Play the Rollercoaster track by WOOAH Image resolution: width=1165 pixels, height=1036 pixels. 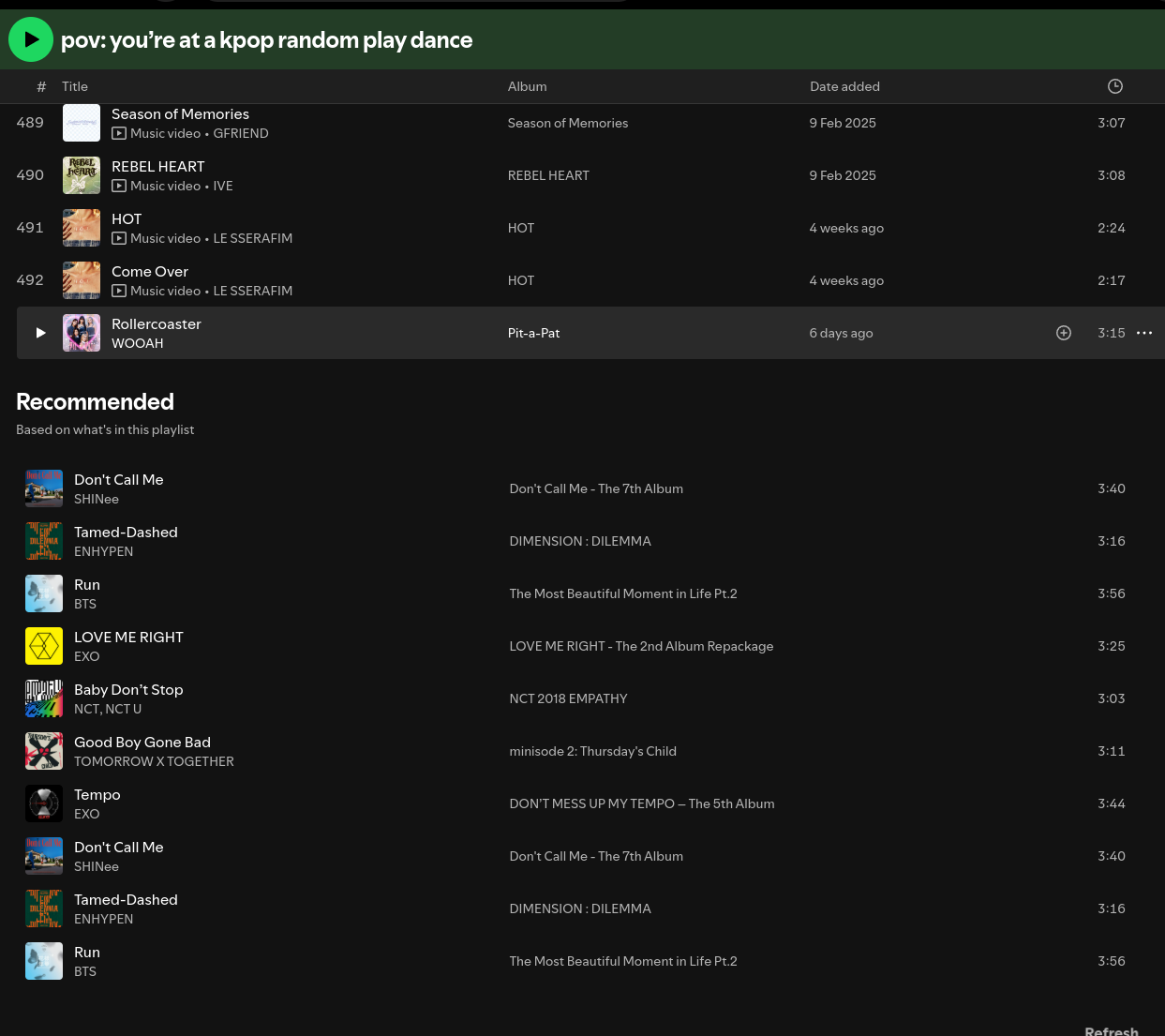tap(40, 333)
